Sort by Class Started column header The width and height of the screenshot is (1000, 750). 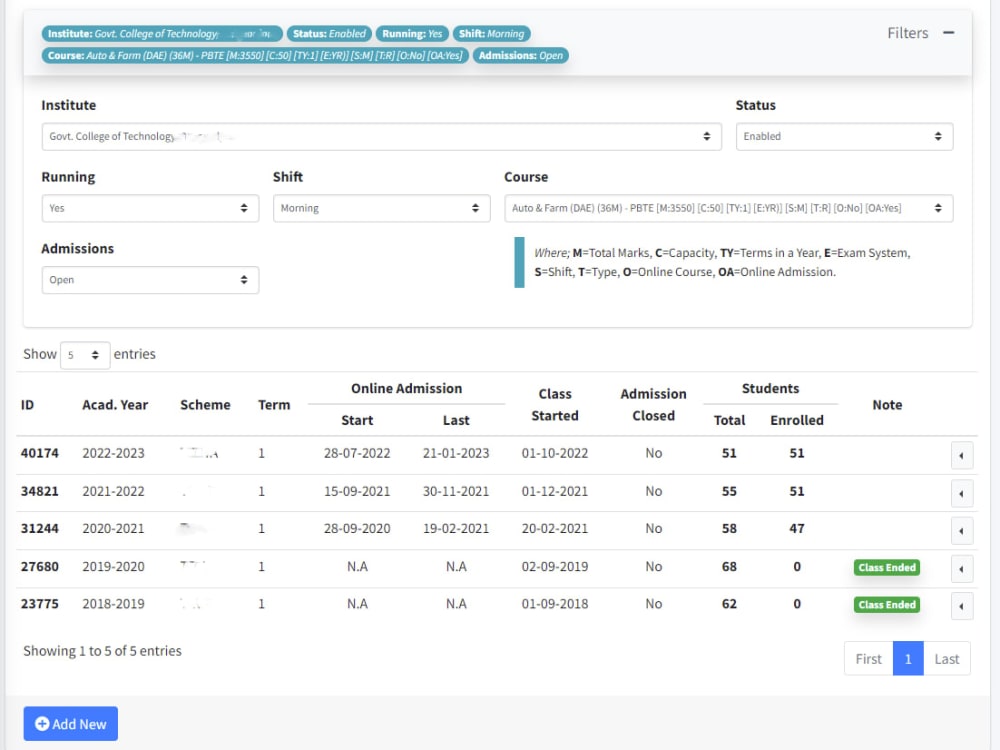pos(555,405)
